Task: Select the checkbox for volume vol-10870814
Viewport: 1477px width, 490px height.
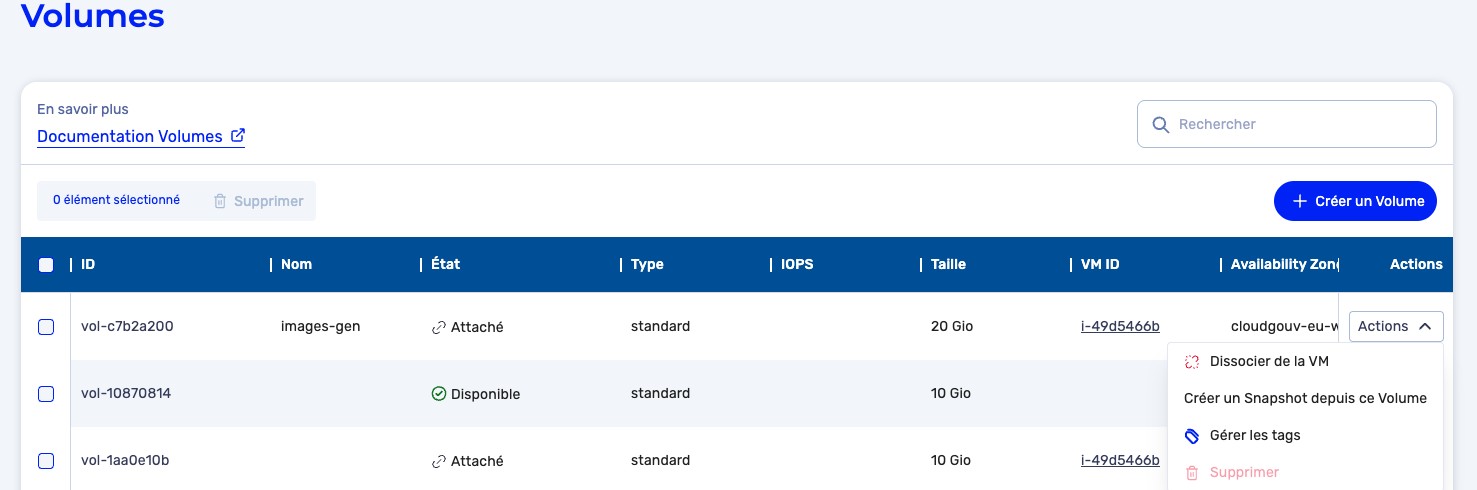Action: (x=46, y=394)
